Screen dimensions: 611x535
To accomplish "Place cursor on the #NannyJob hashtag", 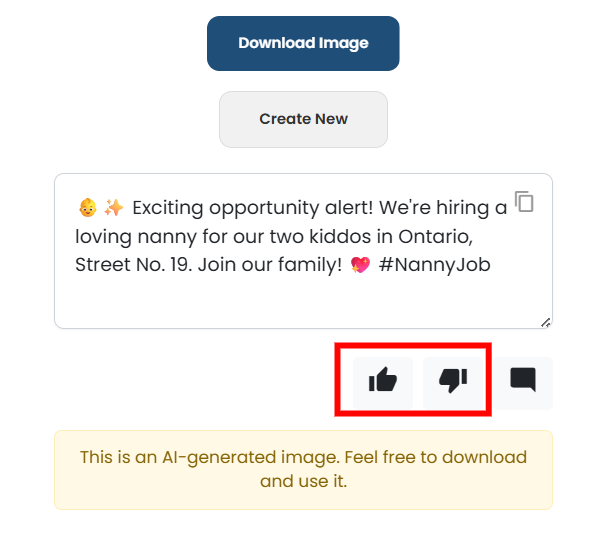I will click(435, 266).
